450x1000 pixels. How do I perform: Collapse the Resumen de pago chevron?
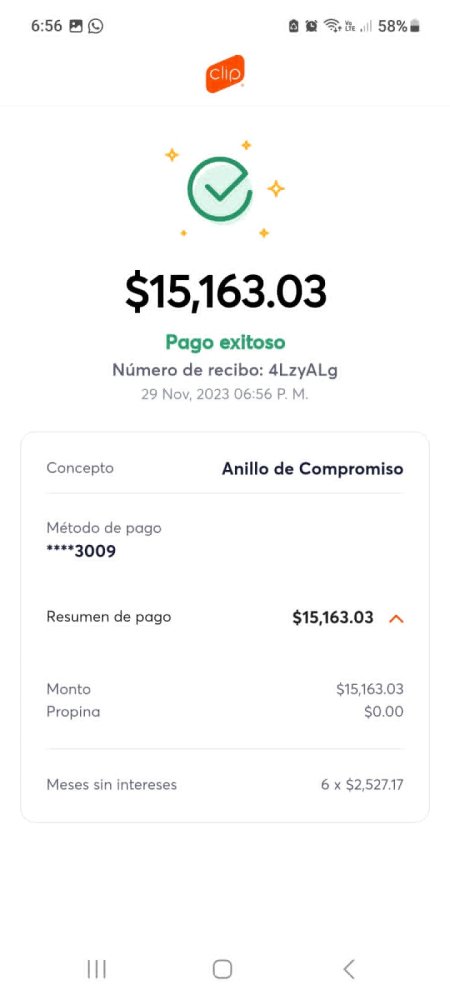pyautogui.click(x=396, y=618)
